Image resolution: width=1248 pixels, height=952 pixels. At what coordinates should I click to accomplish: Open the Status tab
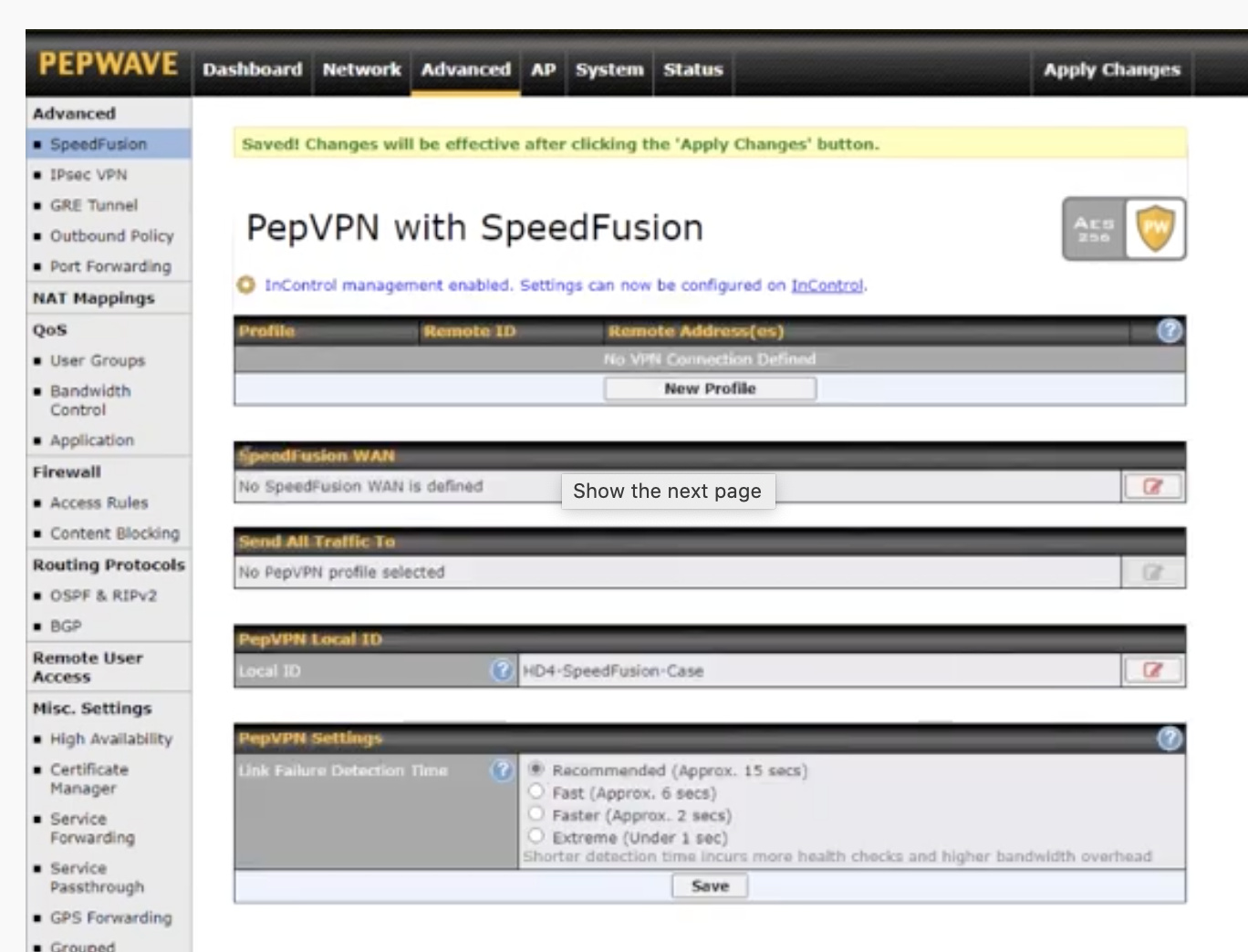point(693,69)
